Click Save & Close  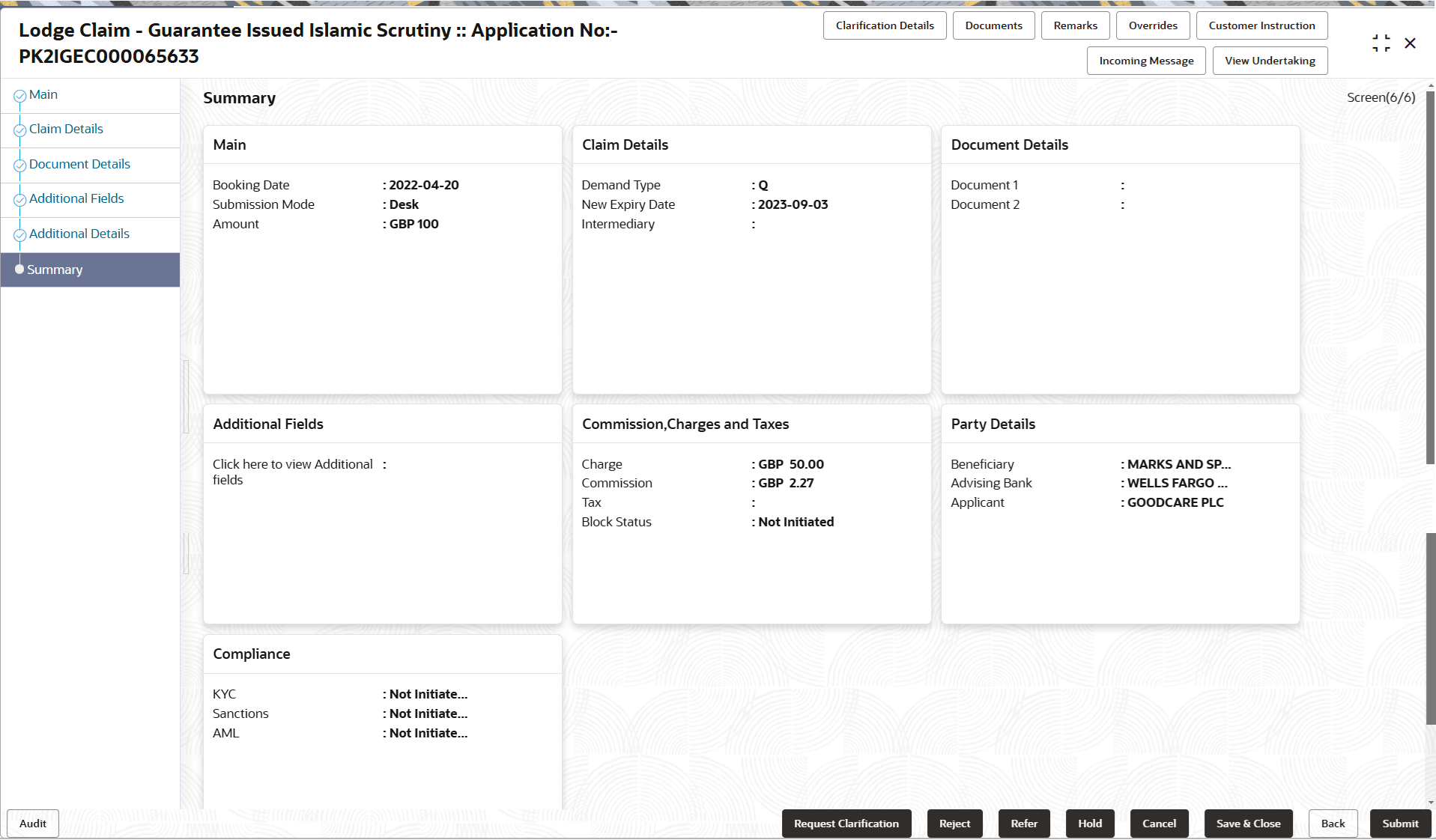point(1248,824)
